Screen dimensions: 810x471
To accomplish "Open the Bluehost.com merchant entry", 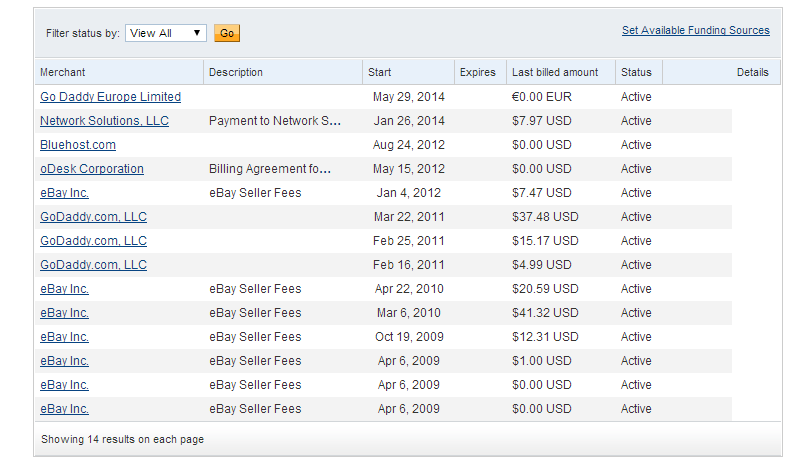I will (78, 145).
